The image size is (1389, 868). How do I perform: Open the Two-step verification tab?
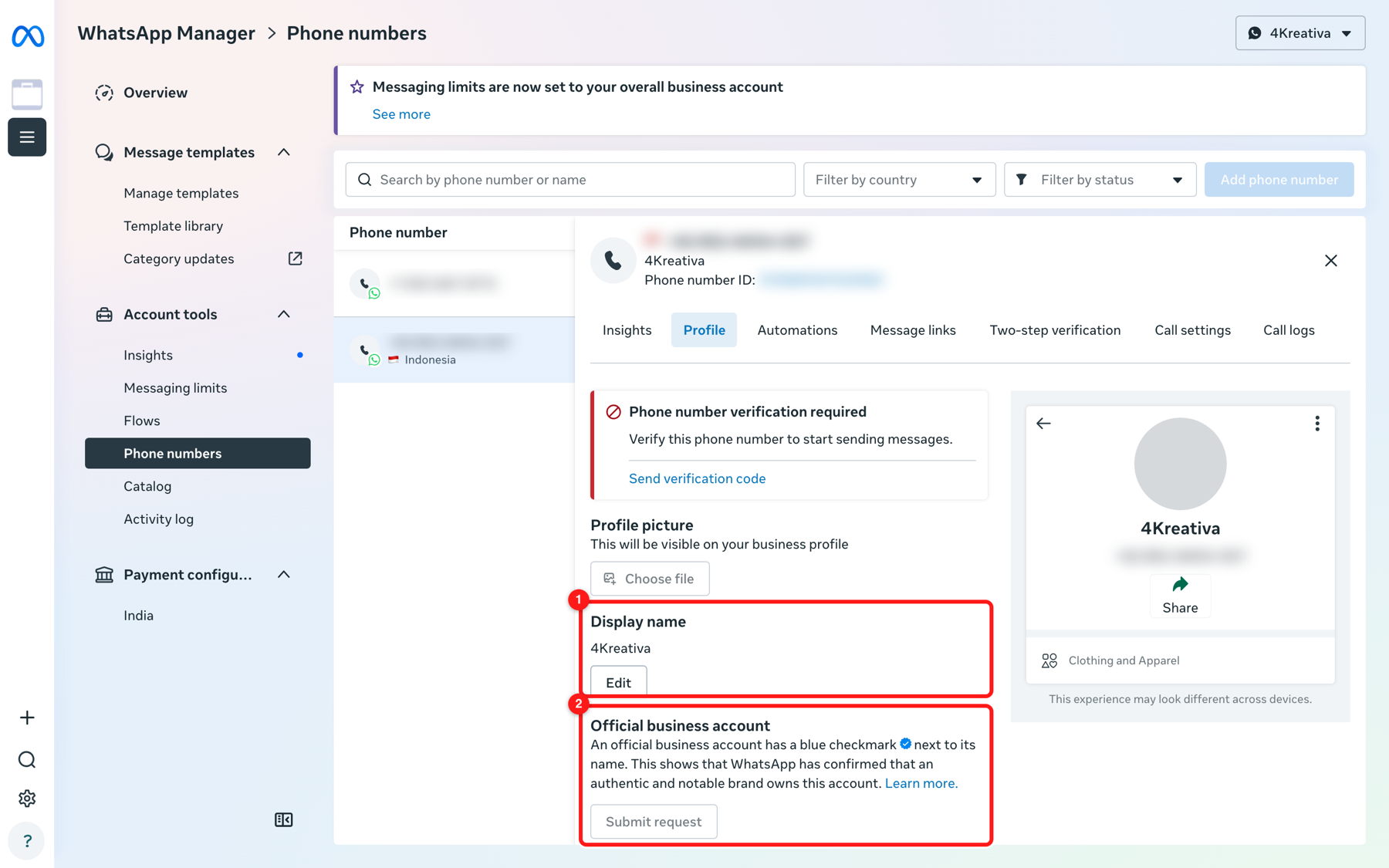1055,330
